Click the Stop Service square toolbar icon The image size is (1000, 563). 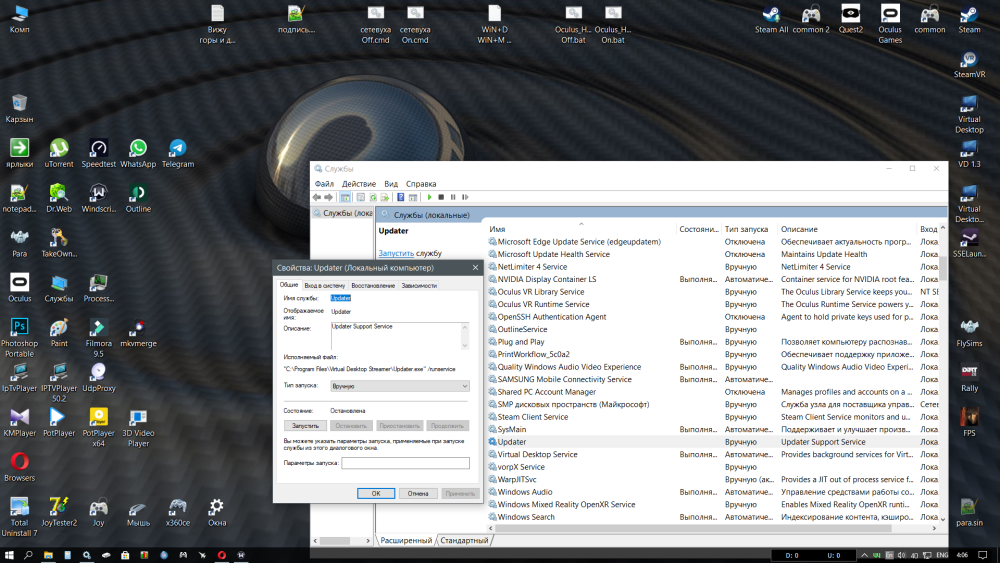[441, 198]
